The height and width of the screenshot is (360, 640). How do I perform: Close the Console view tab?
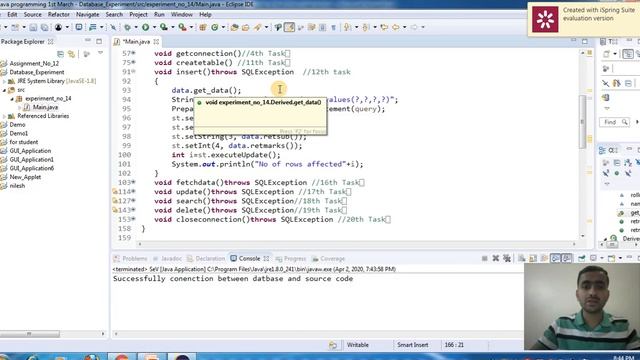pyautogui.click(x=267, y=259)
